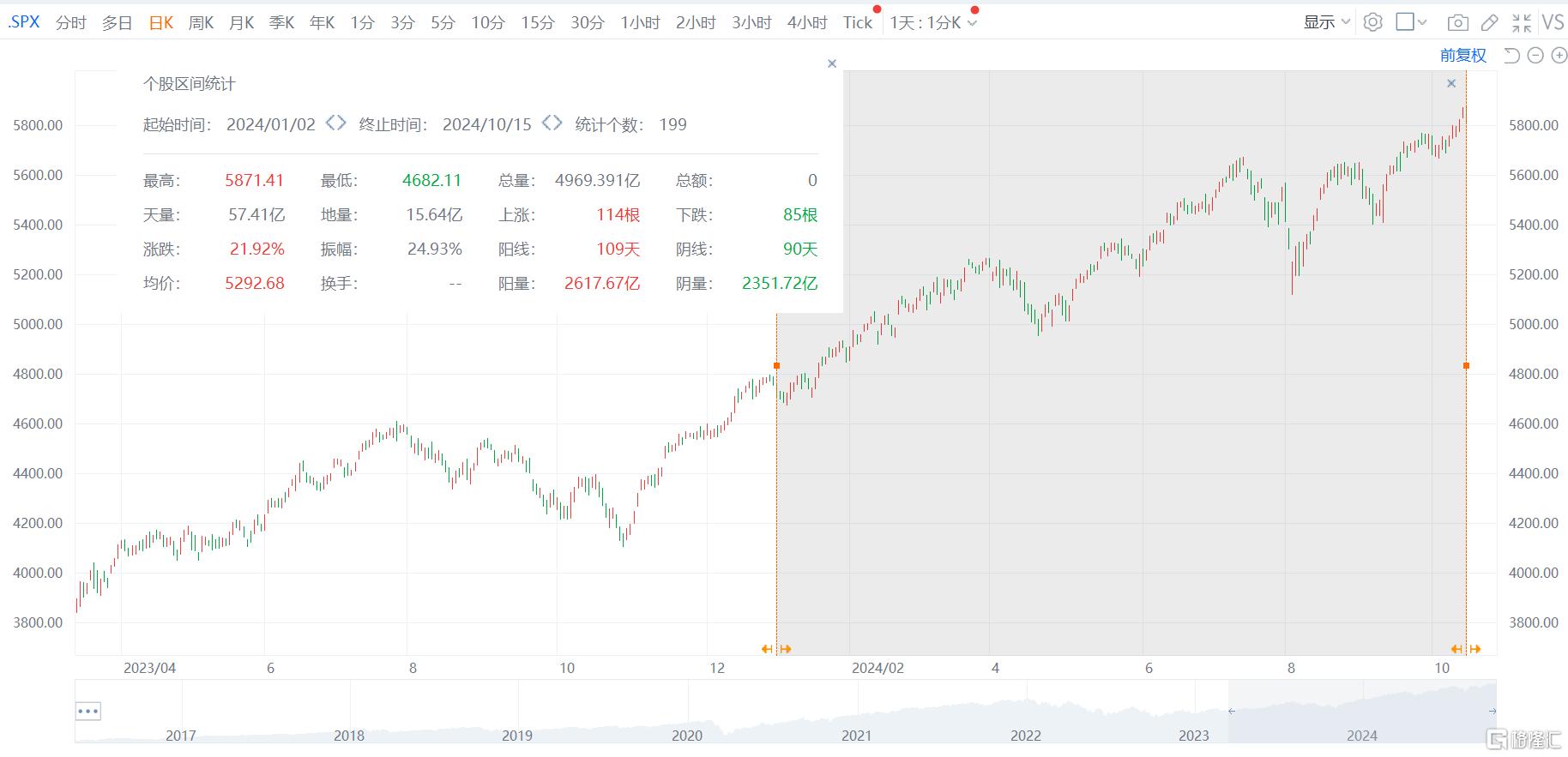
Task: Click the 涨跌 value 21.92%
Action: pyautogui.click(x=257, y=249)
